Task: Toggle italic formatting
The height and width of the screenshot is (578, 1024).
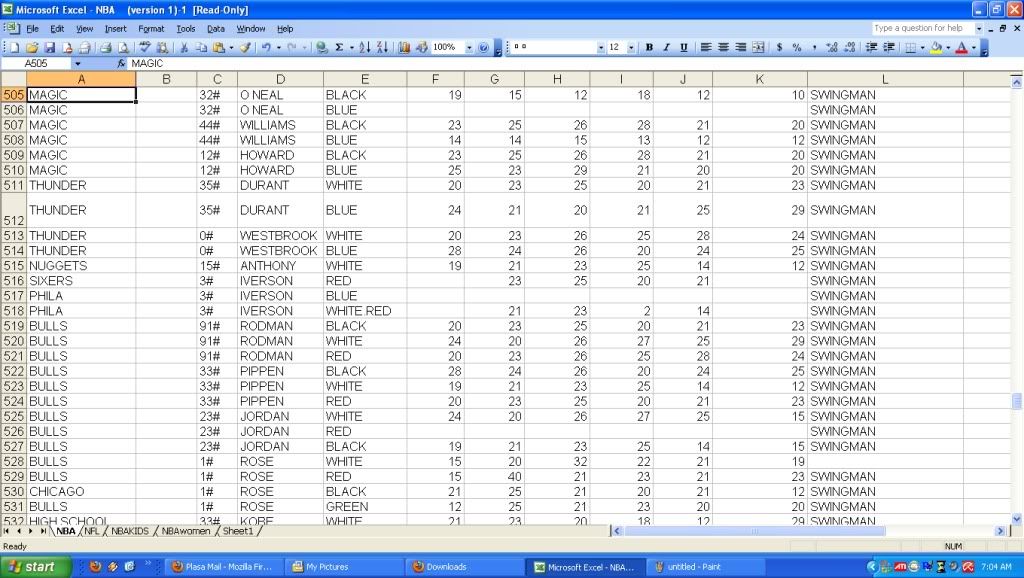Action: 667,48
